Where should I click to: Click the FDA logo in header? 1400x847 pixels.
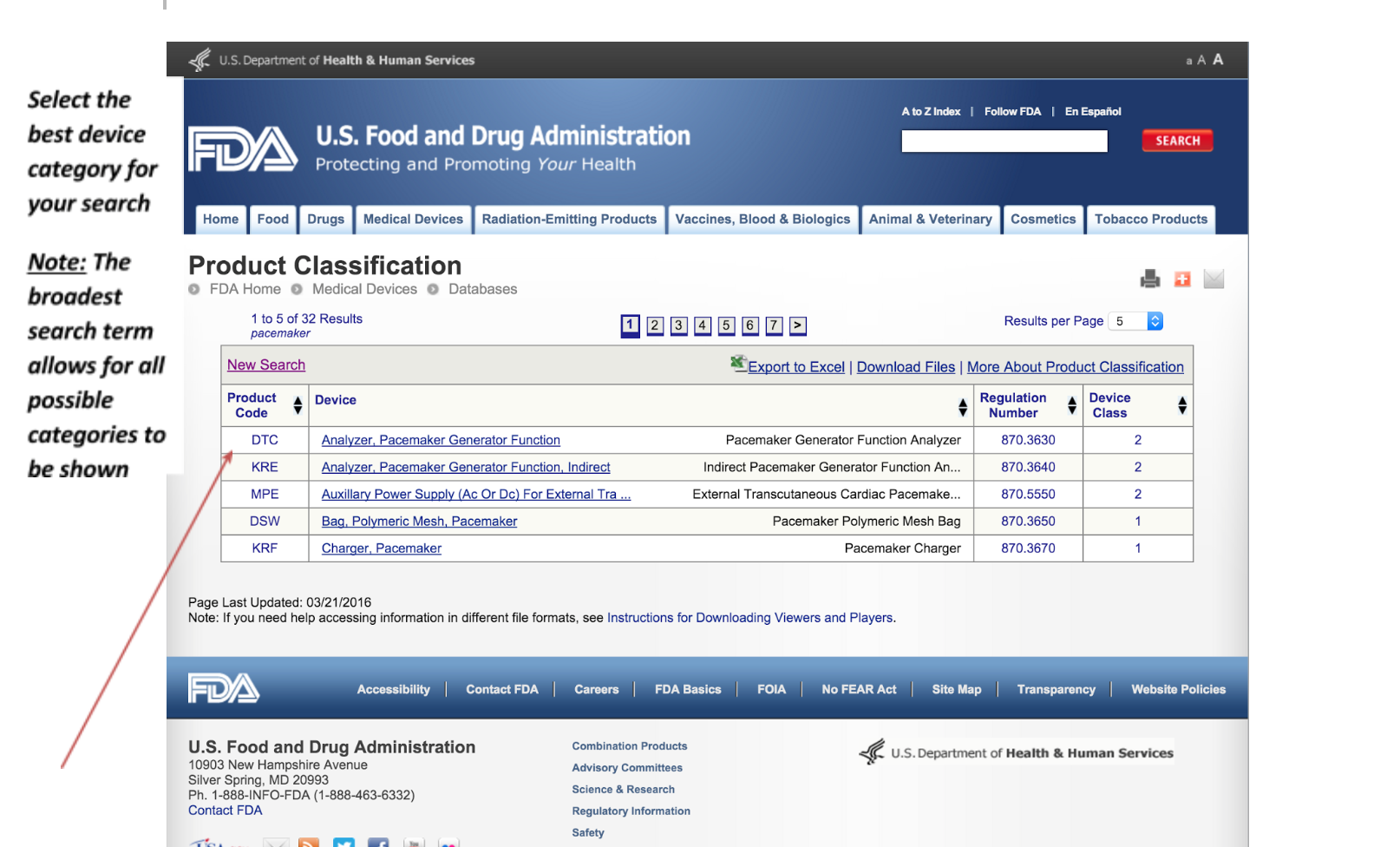coord(243,148)
